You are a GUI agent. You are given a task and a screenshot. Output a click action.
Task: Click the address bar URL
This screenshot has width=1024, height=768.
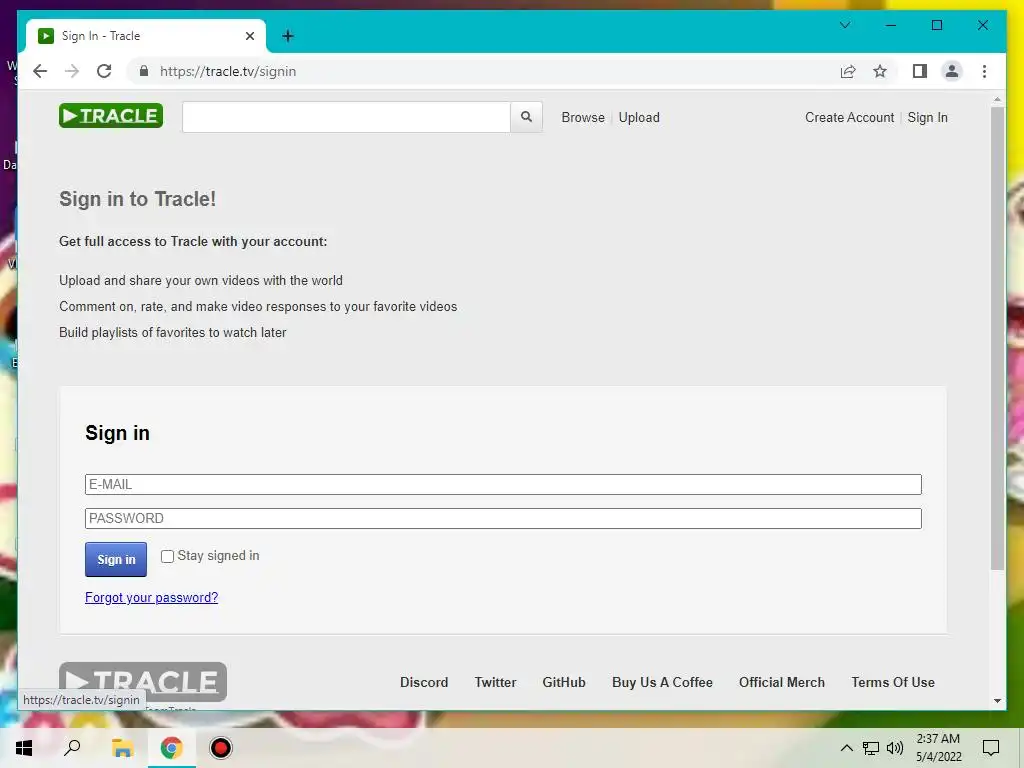(x=228, y=71)
